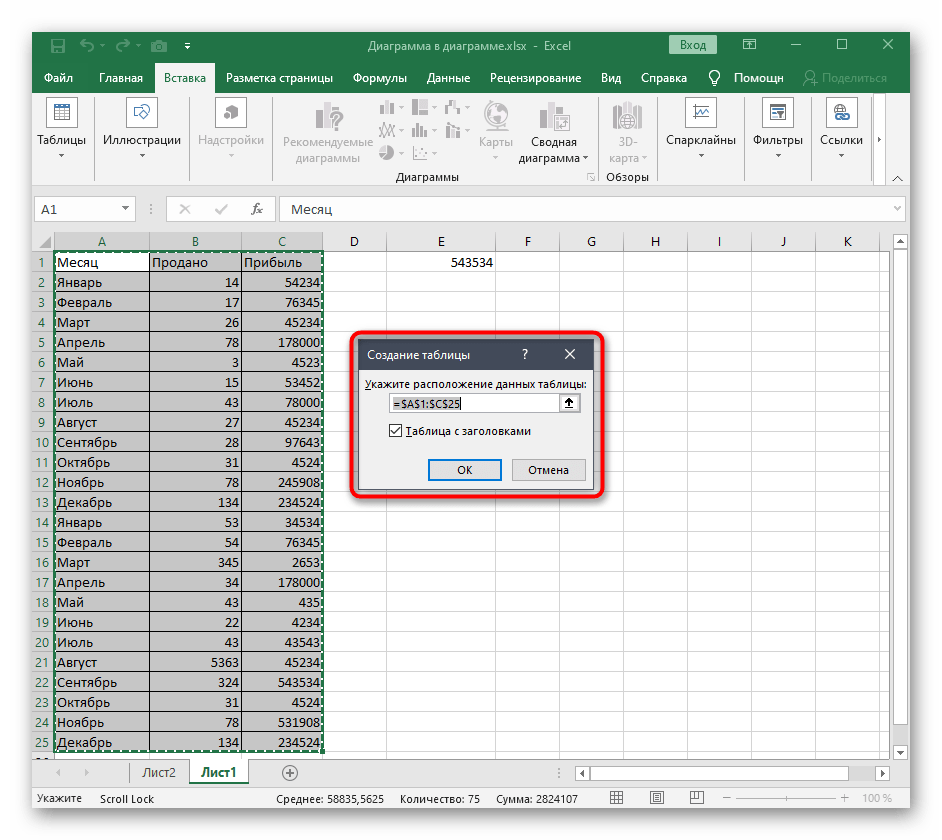Switch to the Лист2 sheet tab

coord(158,773)
